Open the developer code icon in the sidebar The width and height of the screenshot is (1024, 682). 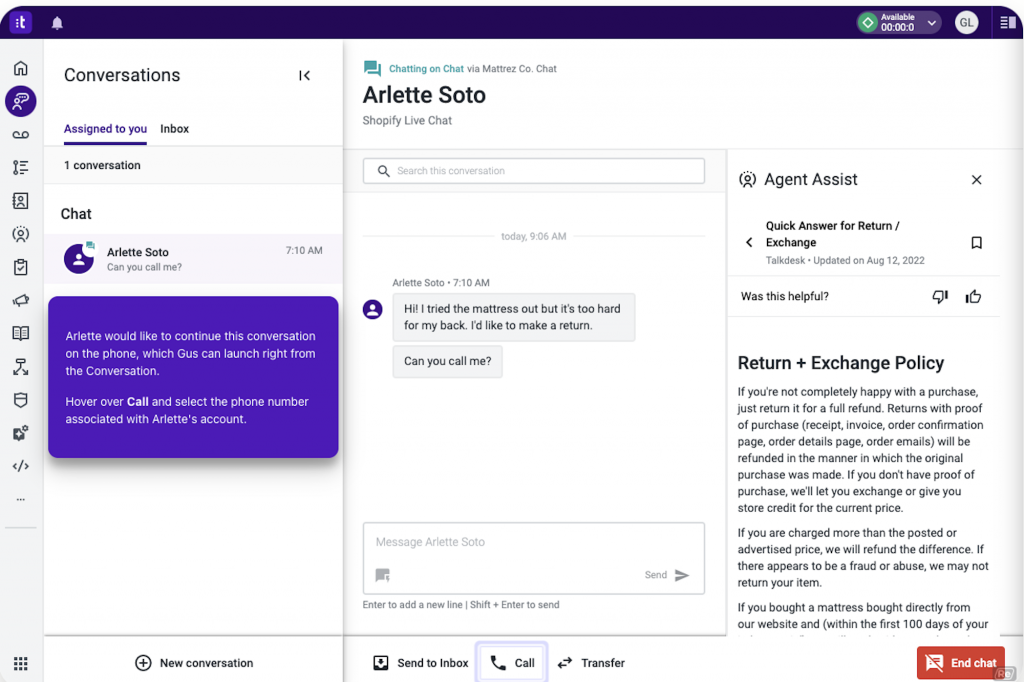click(x=20, y=465)
